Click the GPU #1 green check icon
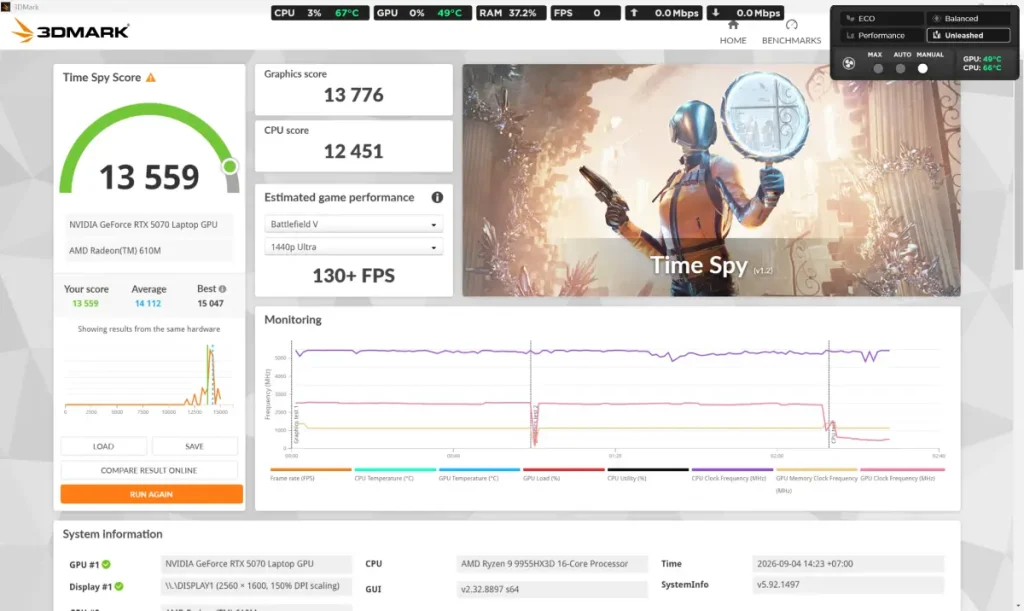Screen dimensions: 1024x611 tap(106, 564)
